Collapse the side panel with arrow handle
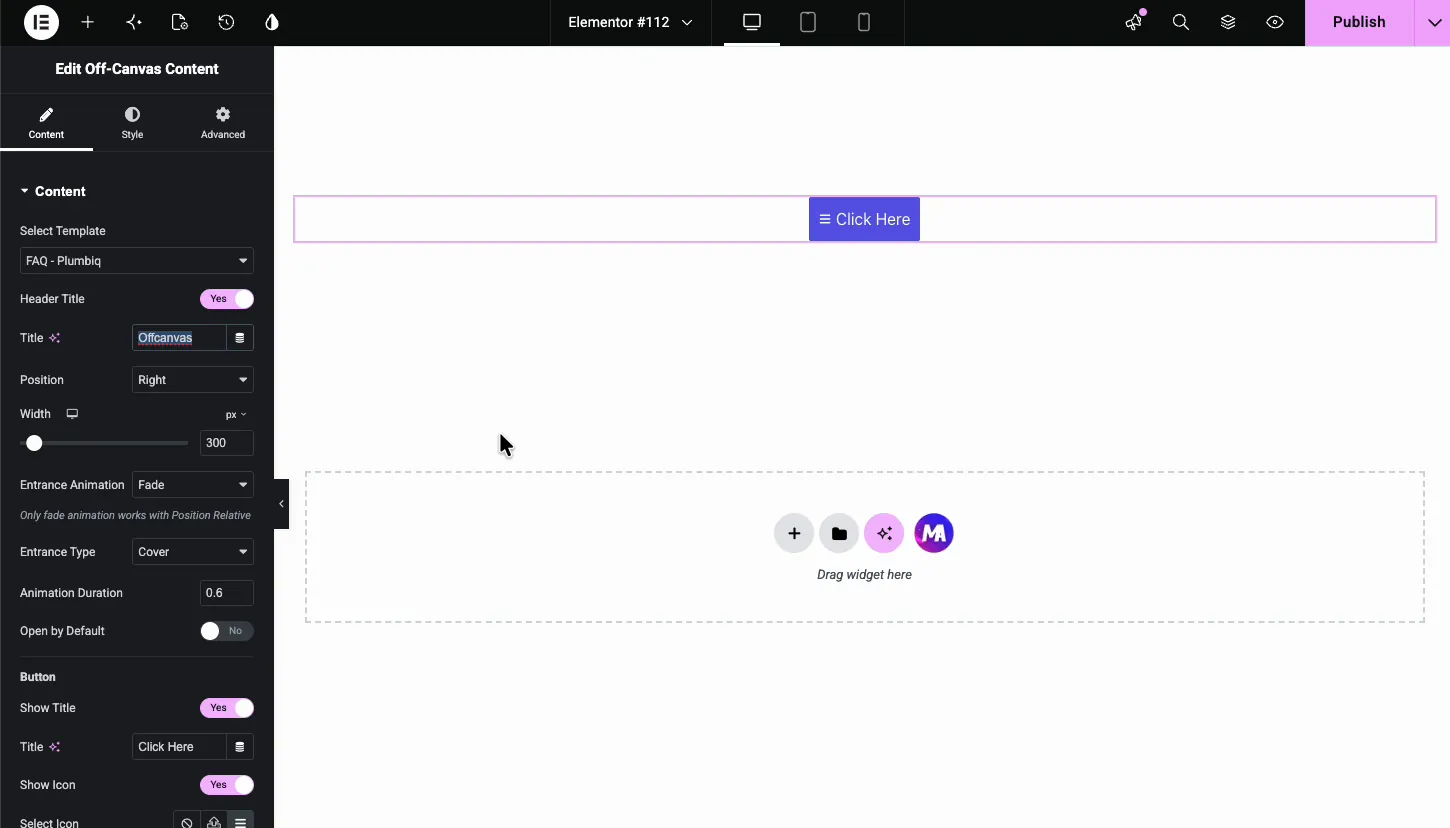 click(x=281, y=504)
